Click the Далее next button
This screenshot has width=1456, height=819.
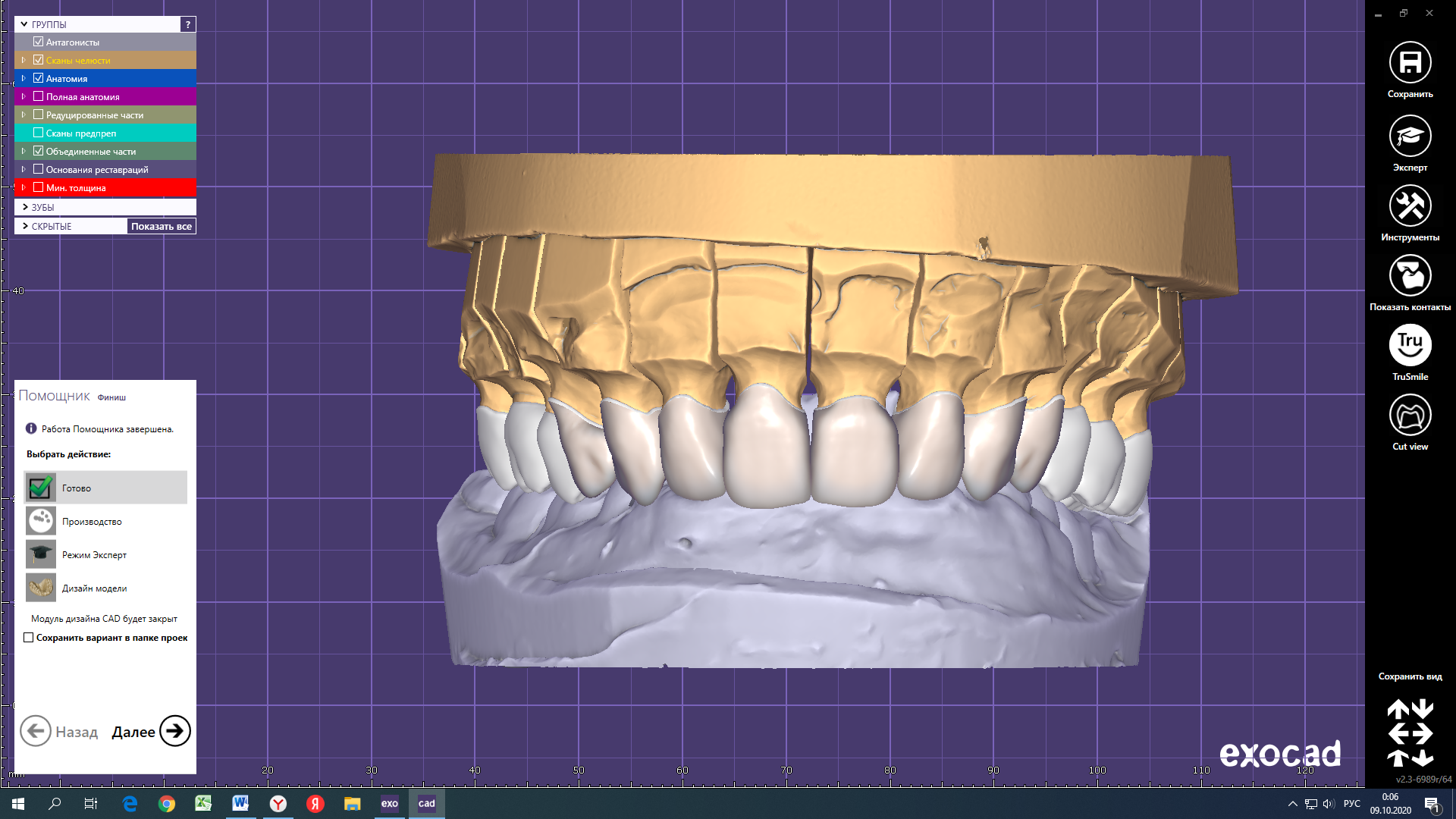[174, 731]
